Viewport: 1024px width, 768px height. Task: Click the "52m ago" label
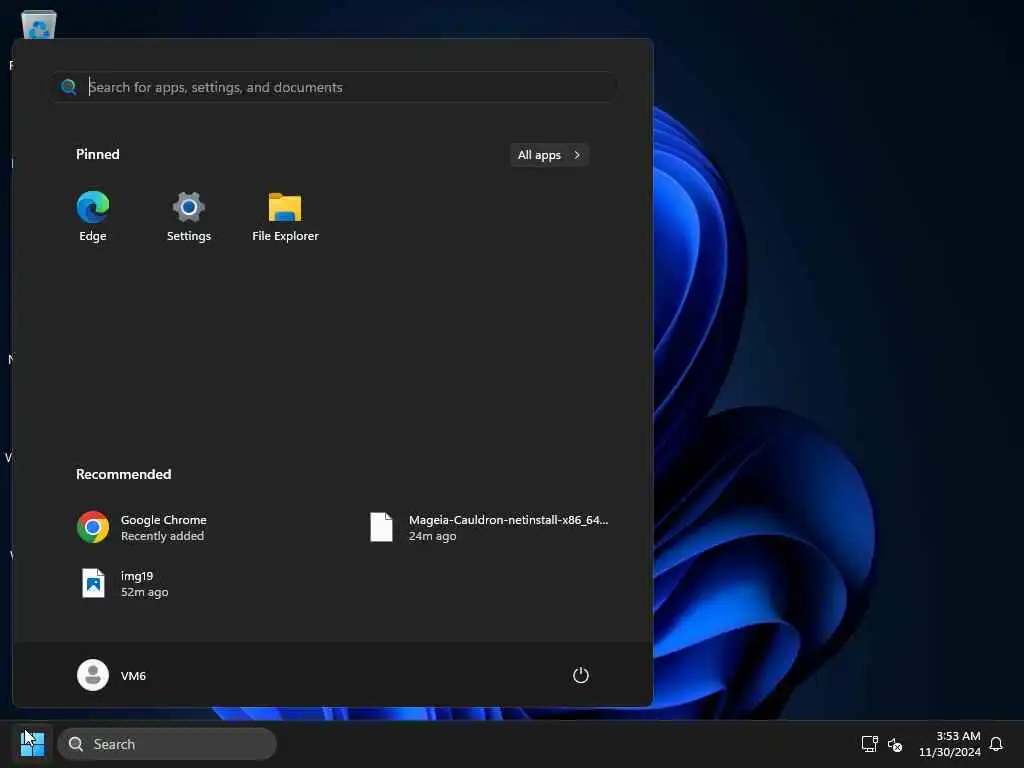[x=144, y=592]
